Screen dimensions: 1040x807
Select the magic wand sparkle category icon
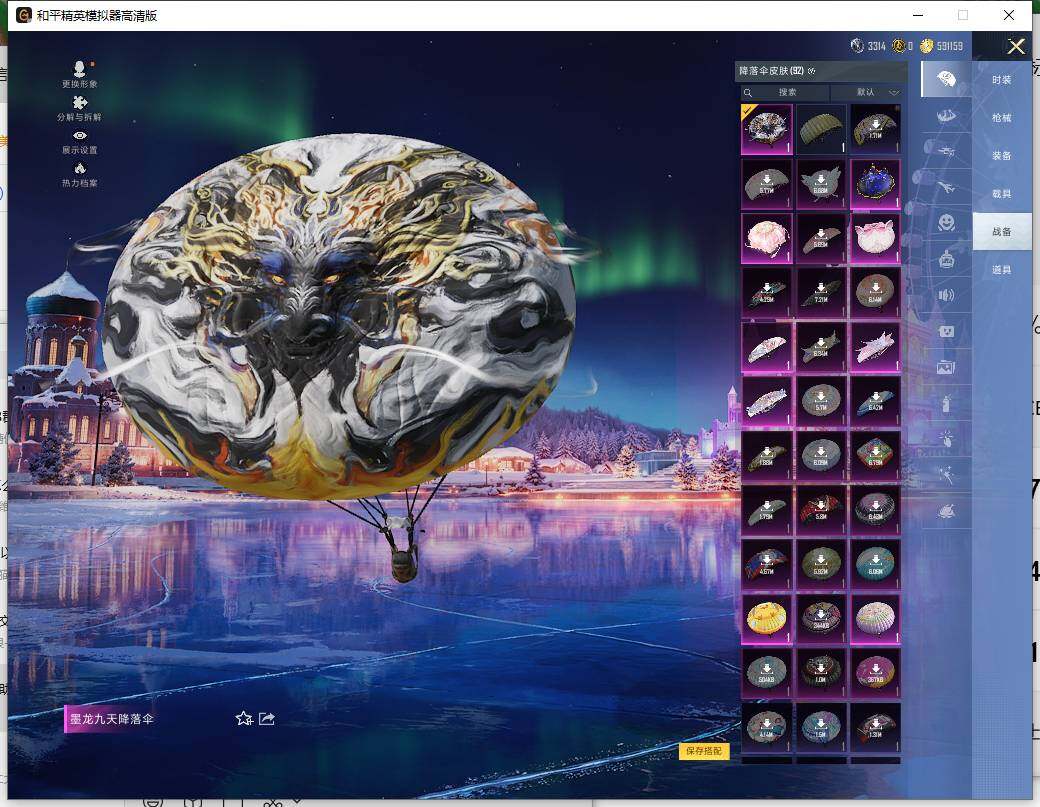(x=946, y=475)
